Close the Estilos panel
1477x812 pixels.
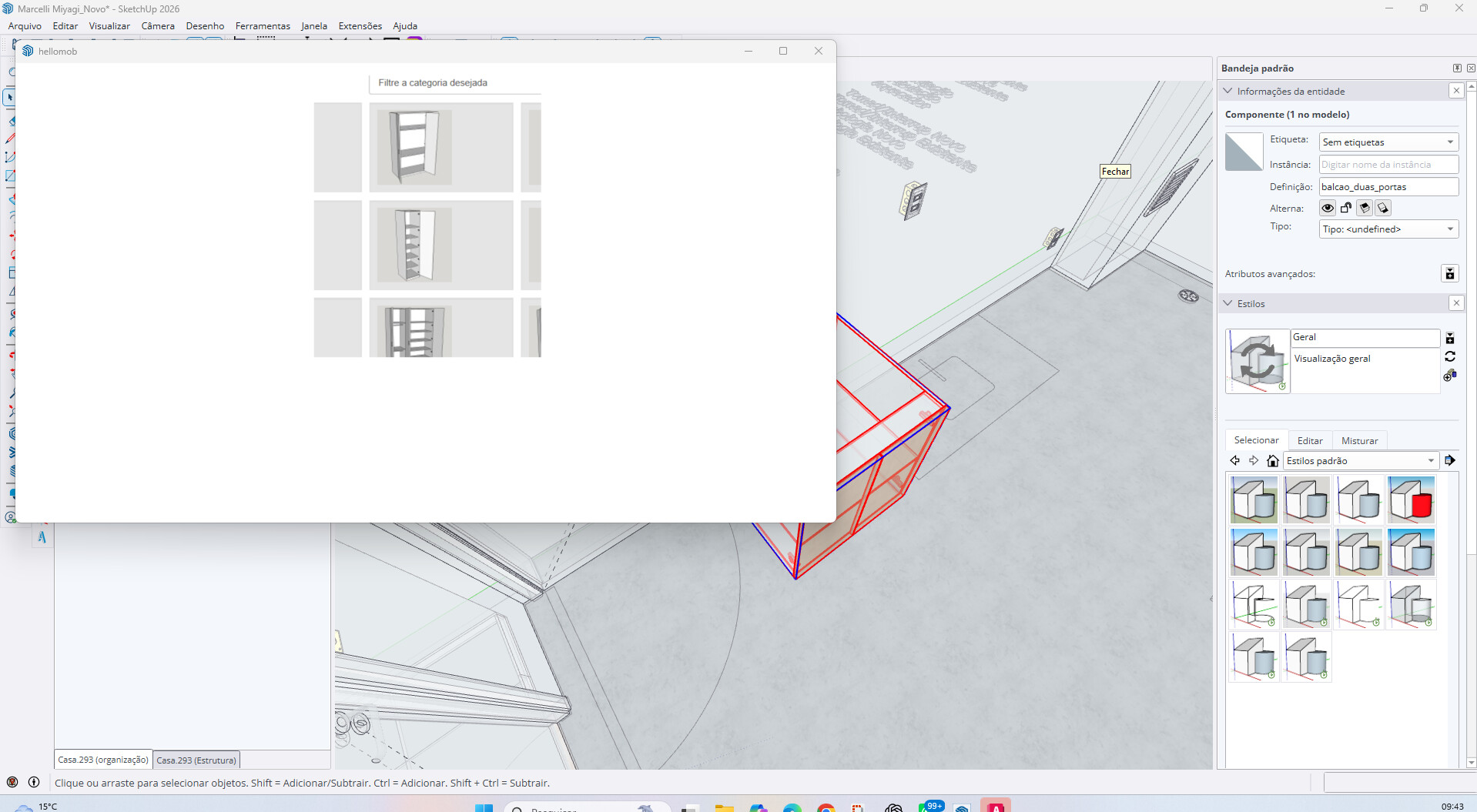(1456, 303)
